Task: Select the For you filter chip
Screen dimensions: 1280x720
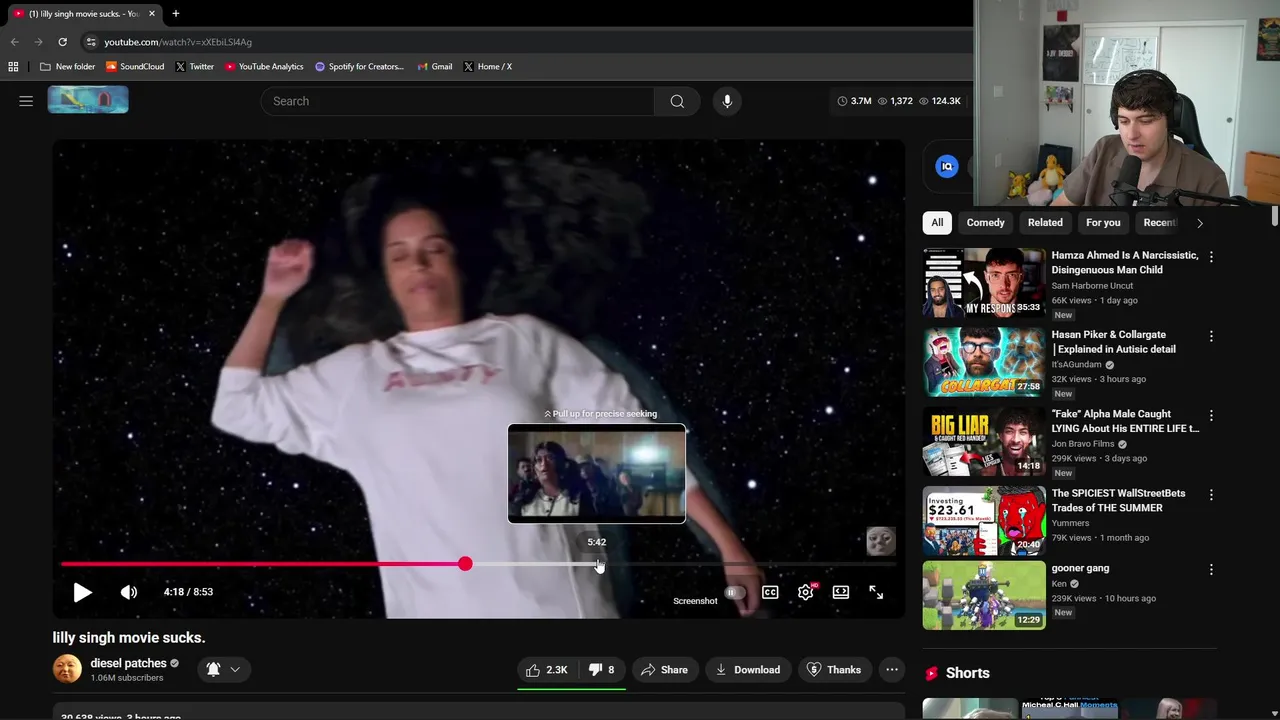Action: pyautogui.click(x=1103, y=223)
